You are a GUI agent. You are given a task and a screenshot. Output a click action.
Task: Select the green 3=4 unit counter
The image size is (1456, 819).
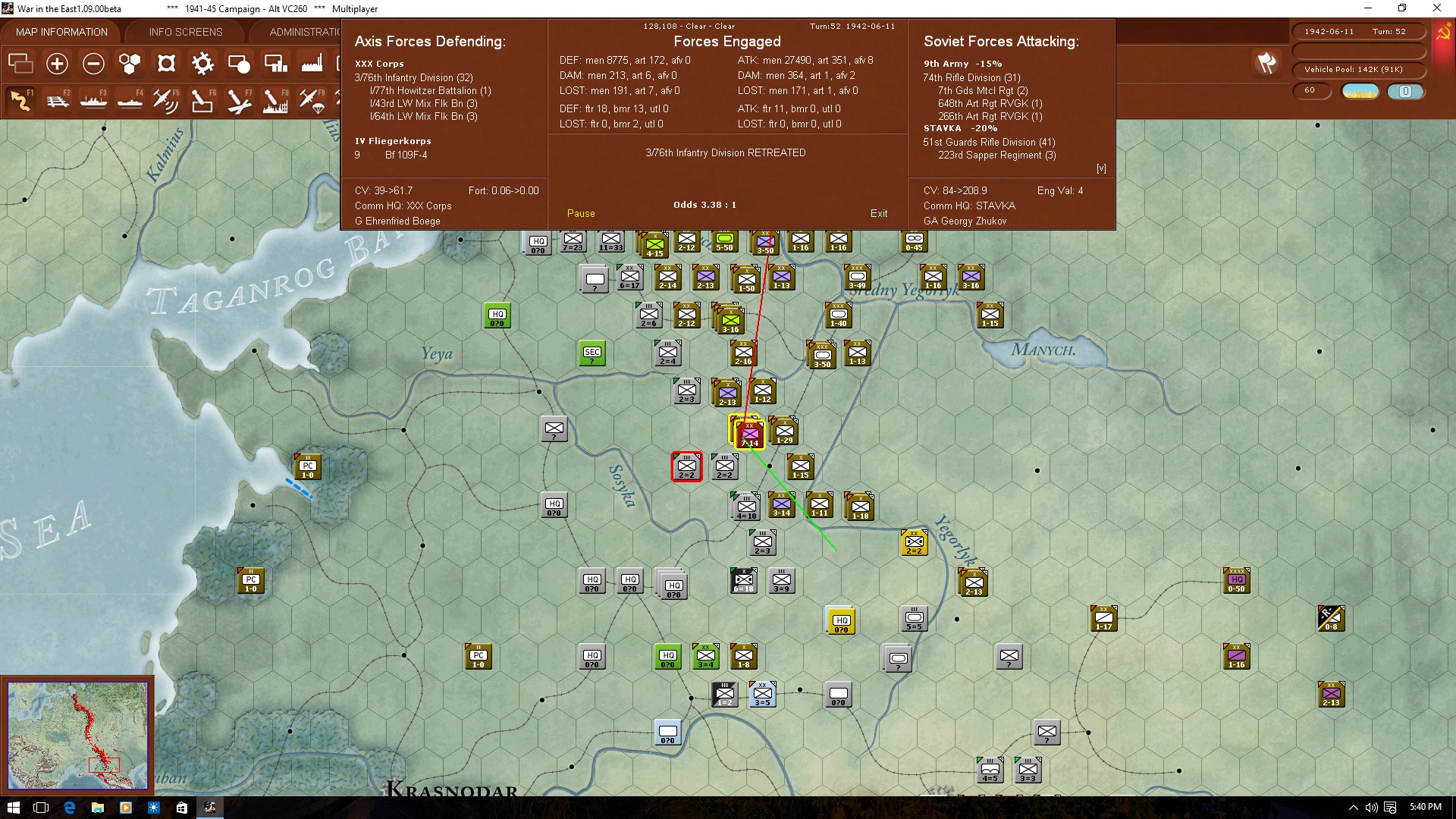[x=706, y=656]
